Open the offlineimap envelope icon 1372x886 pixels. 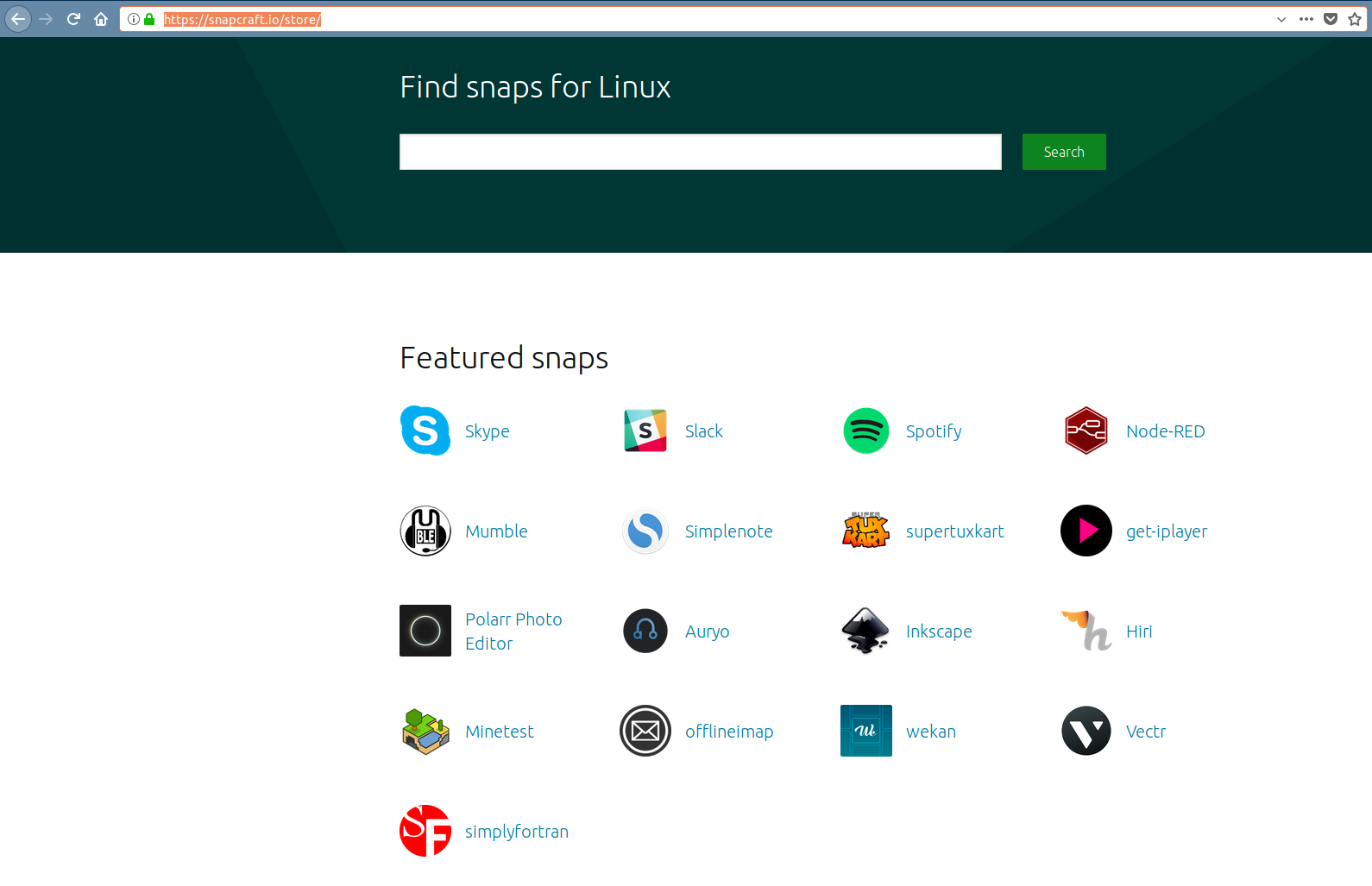[x=645, y=731]
